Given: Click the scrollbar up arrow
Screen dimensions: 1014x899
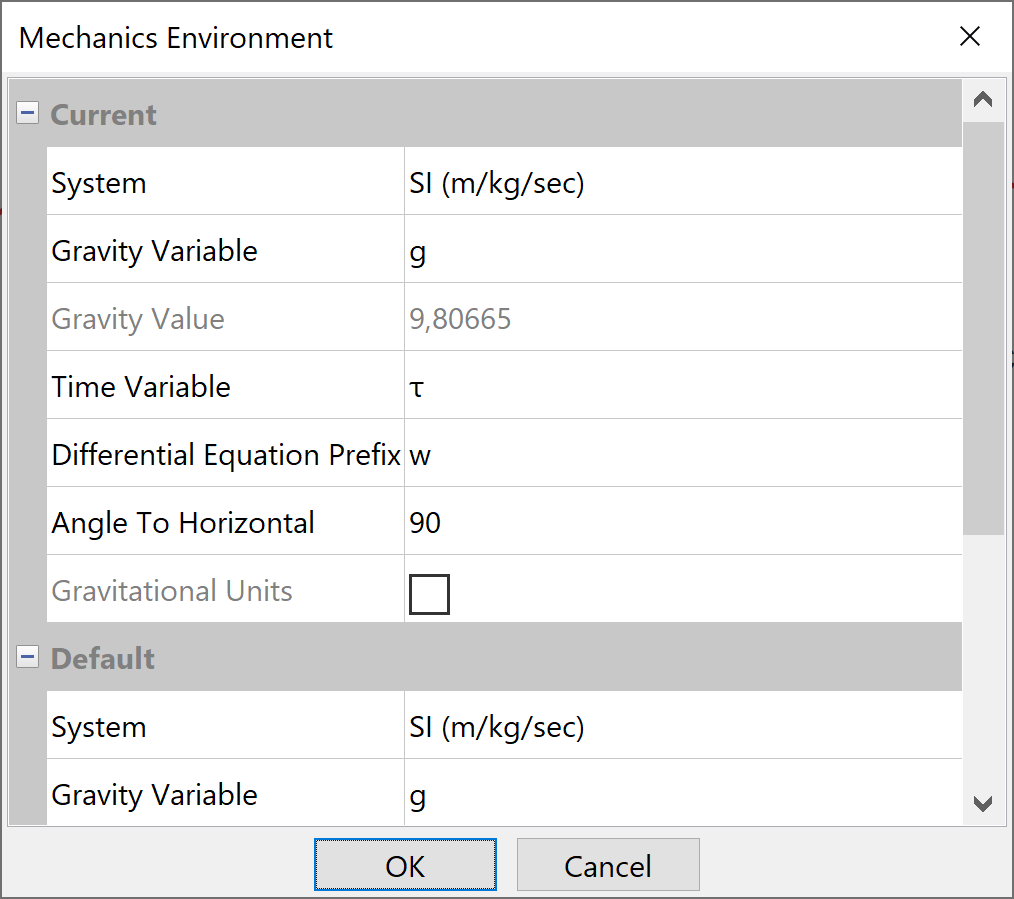Looking at the screenshot, I should pyautogui.click(x=983, y=100).
